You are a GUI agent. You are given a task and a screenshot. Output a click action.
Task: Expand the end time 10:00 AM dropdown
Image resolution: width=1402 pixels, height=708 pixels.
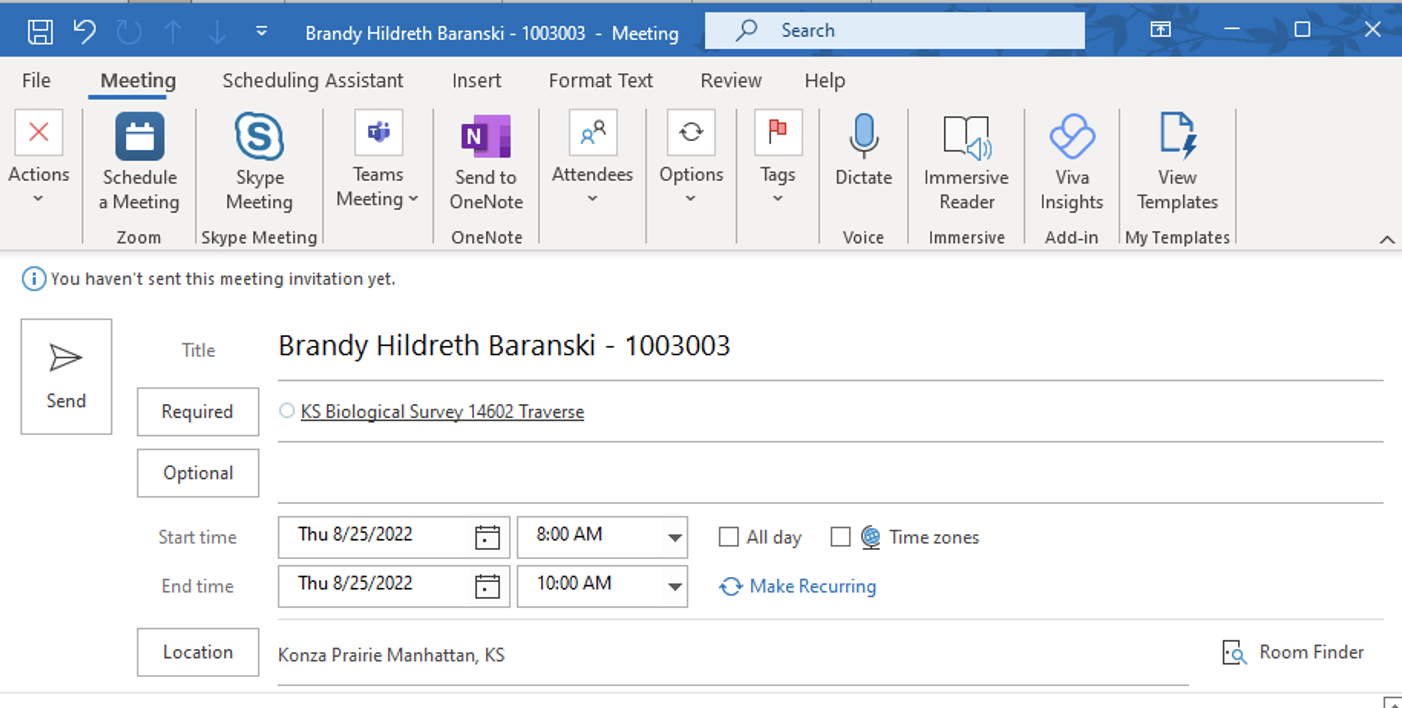[x=674, y=587]
